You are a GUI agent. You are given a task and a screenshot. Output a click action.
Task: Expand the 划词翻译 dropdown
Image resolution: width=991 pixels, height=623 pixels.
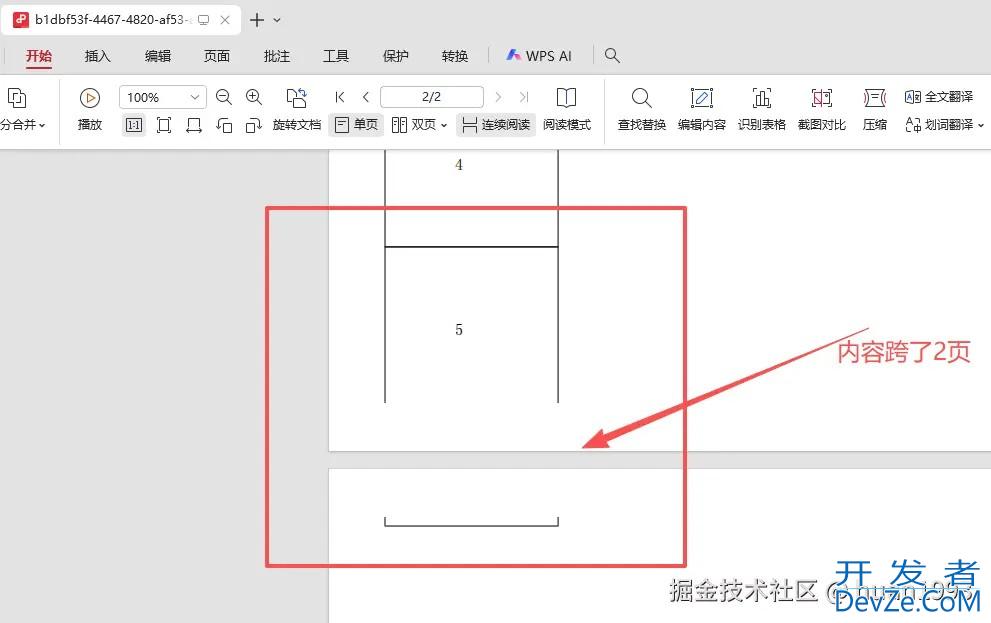click(980, 125)
